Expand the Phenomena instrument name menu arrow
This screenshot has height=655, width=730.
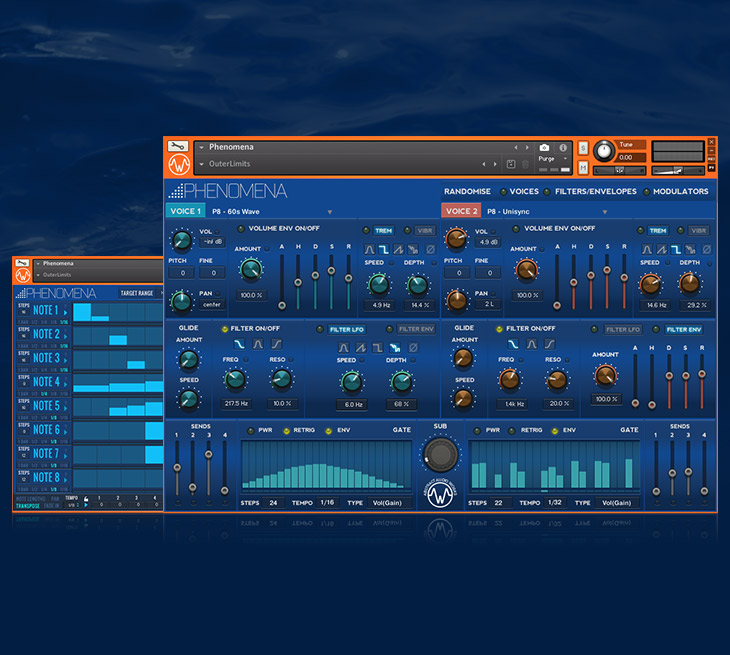click(x=202, y=147)
